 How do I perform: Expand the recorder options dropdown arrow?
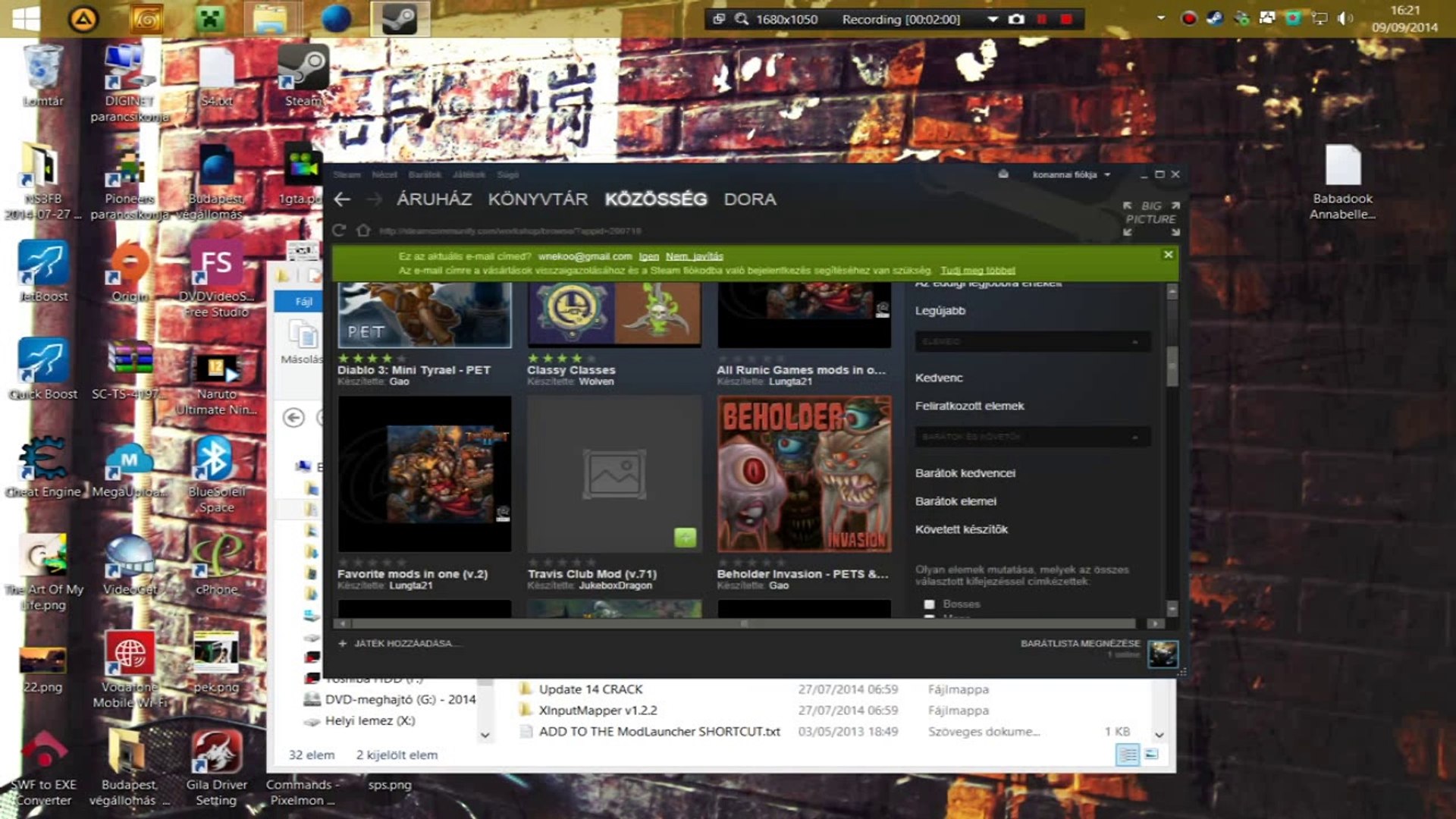click(x=992, y=19)
